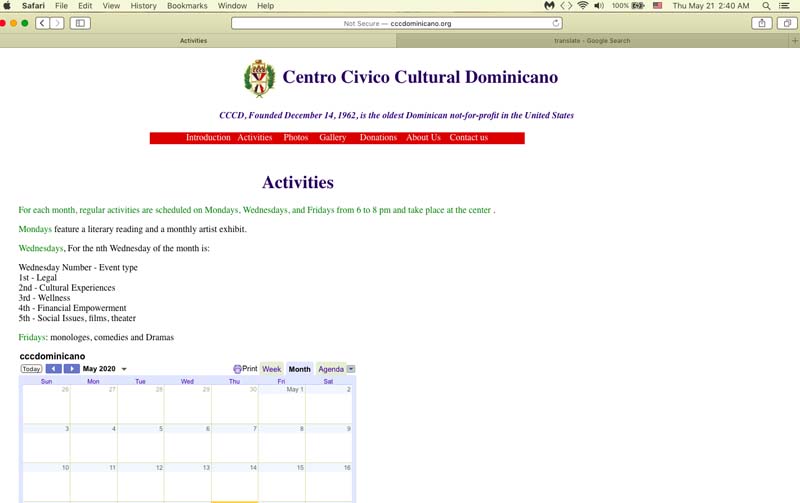The width and height of the screenshot is (800, 503).
Task: Open the Introduction nav link
Action: click(208, 138)
